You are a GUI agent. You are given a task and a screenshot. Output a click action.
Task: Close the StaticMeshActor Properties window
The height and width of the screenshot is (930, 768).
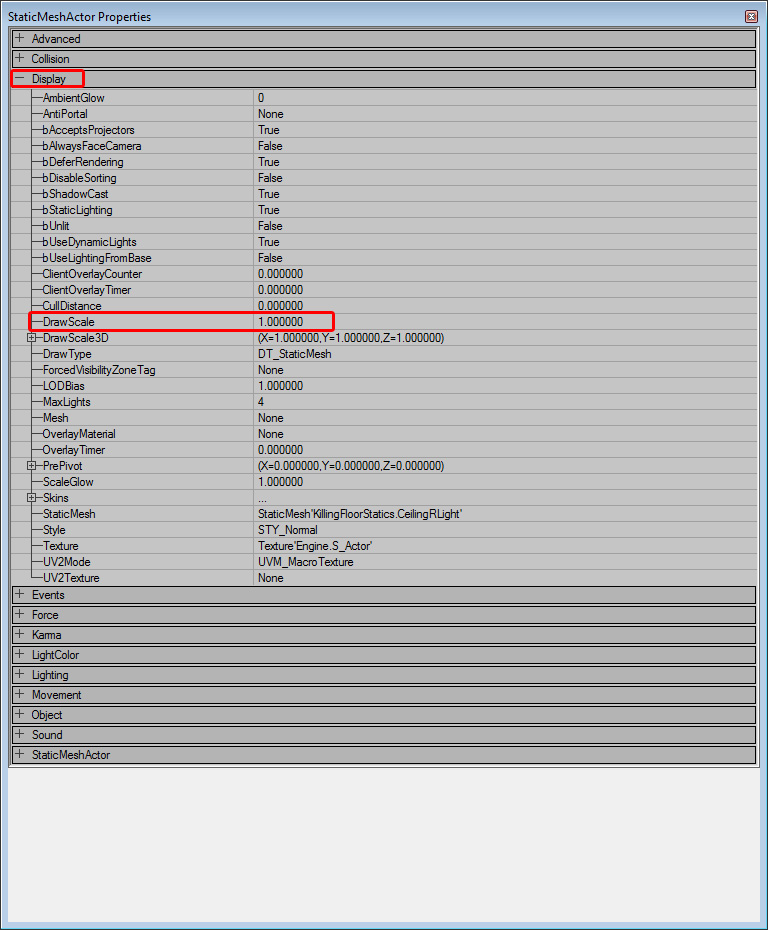751,17
